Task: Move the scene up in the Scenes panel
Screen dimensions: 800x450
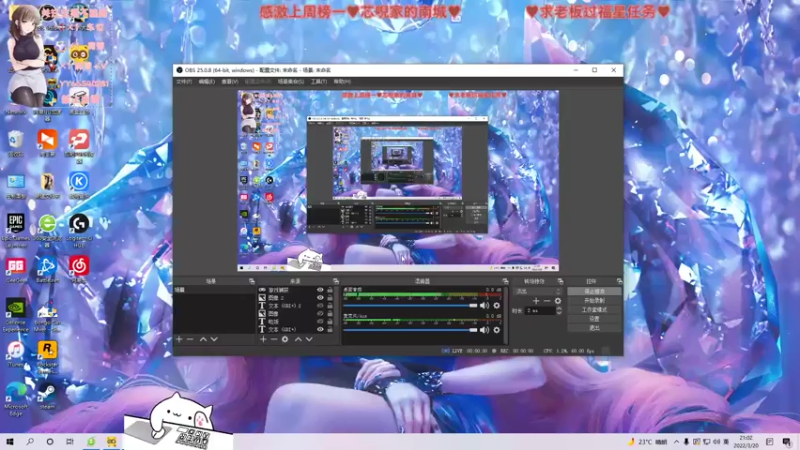Action: pos(203,339)
